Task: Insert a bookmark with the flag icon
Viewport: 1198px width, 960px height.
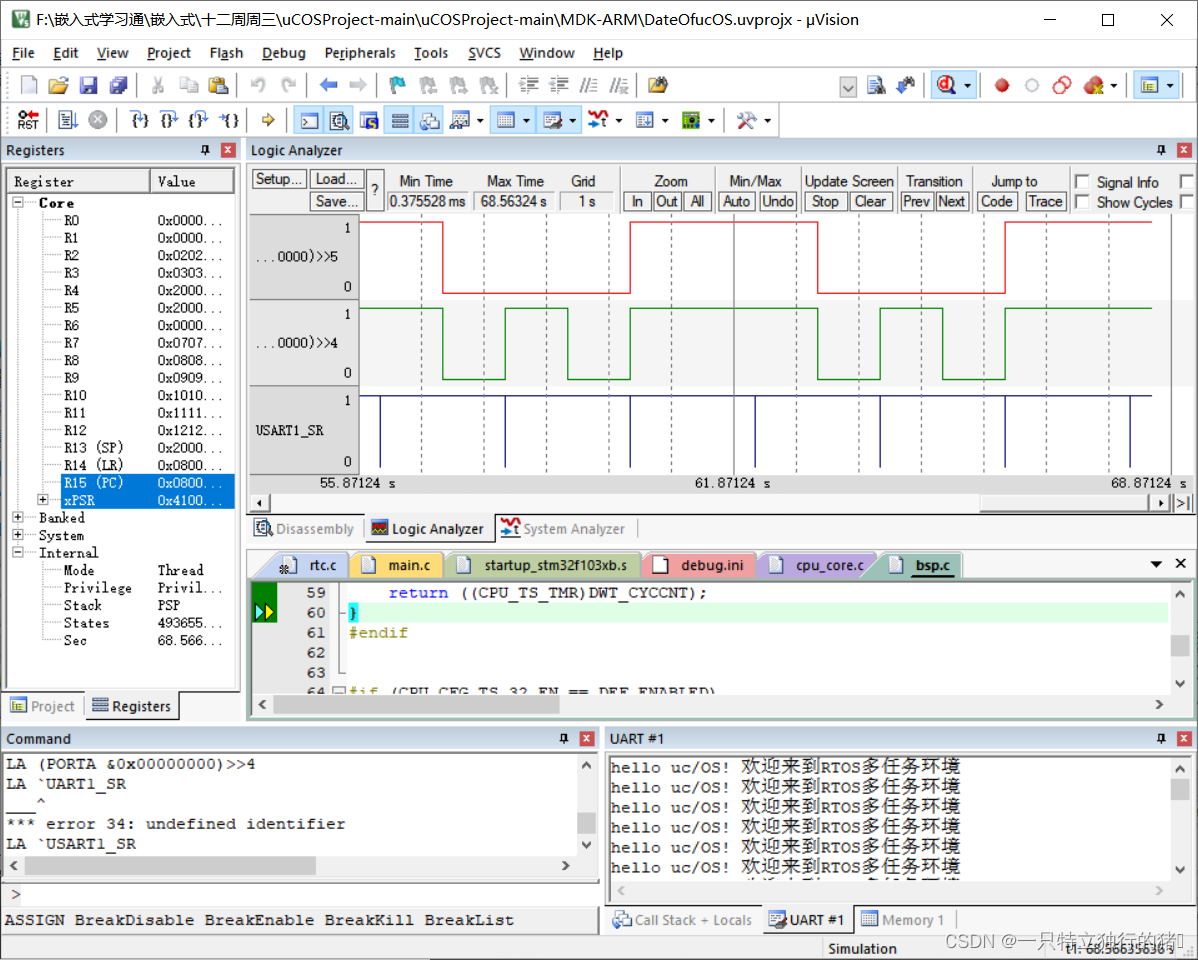Action: tap(397, 85)
